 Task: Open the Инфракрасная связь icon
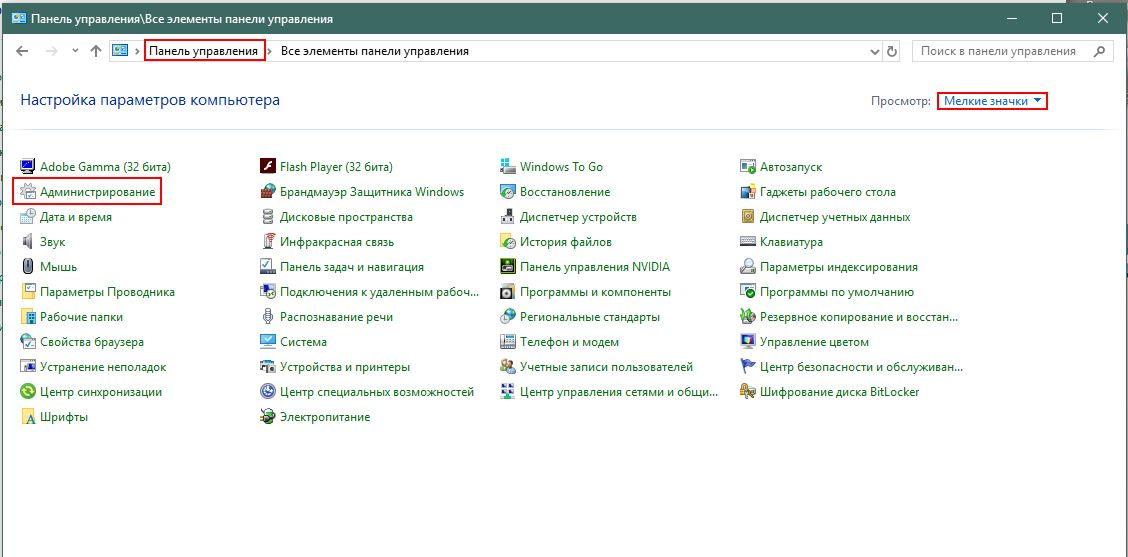pyautogui.click(x=268, y=242)
